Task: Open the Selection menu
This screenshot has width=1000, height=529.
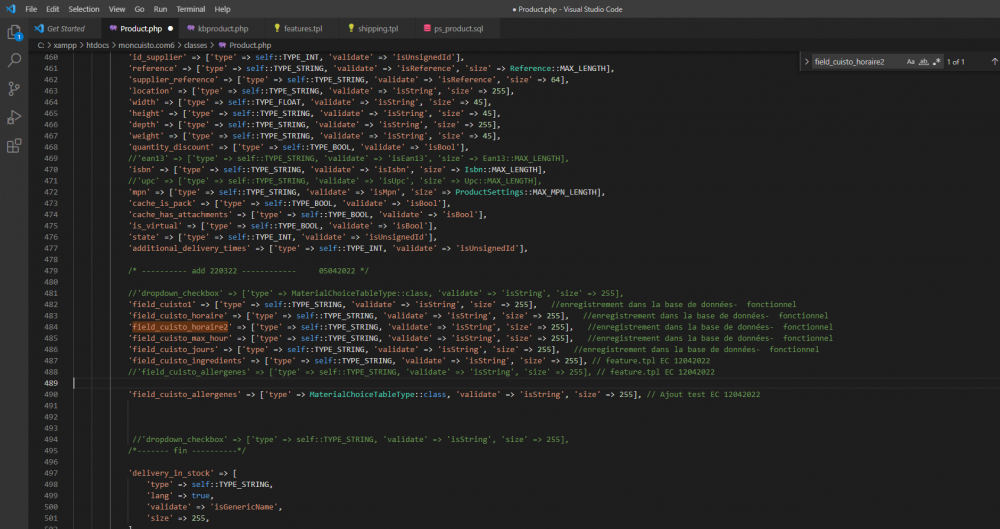Action: [84, 8]
